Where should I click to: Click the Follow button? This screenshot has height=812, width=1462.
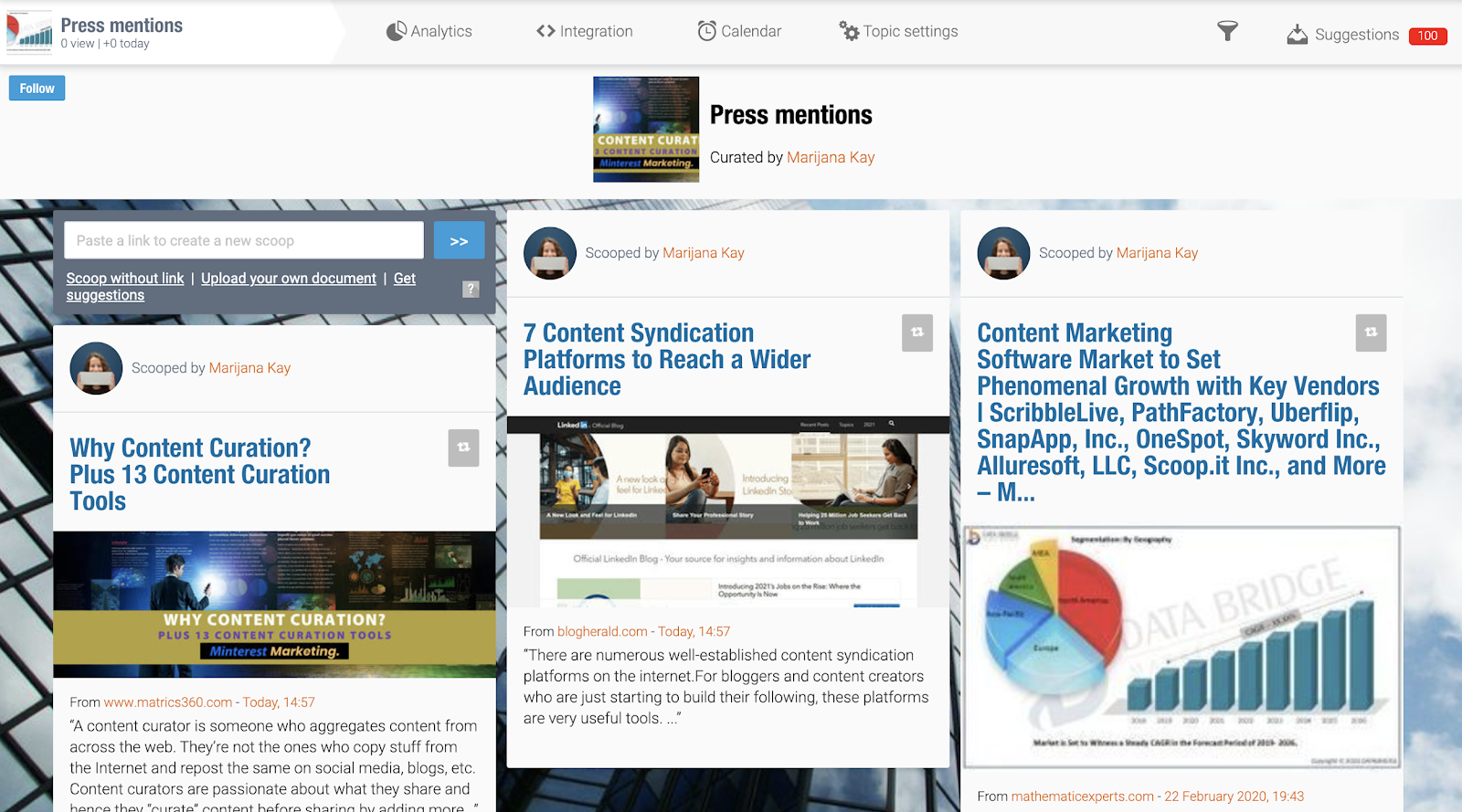[x=37, y=88]
